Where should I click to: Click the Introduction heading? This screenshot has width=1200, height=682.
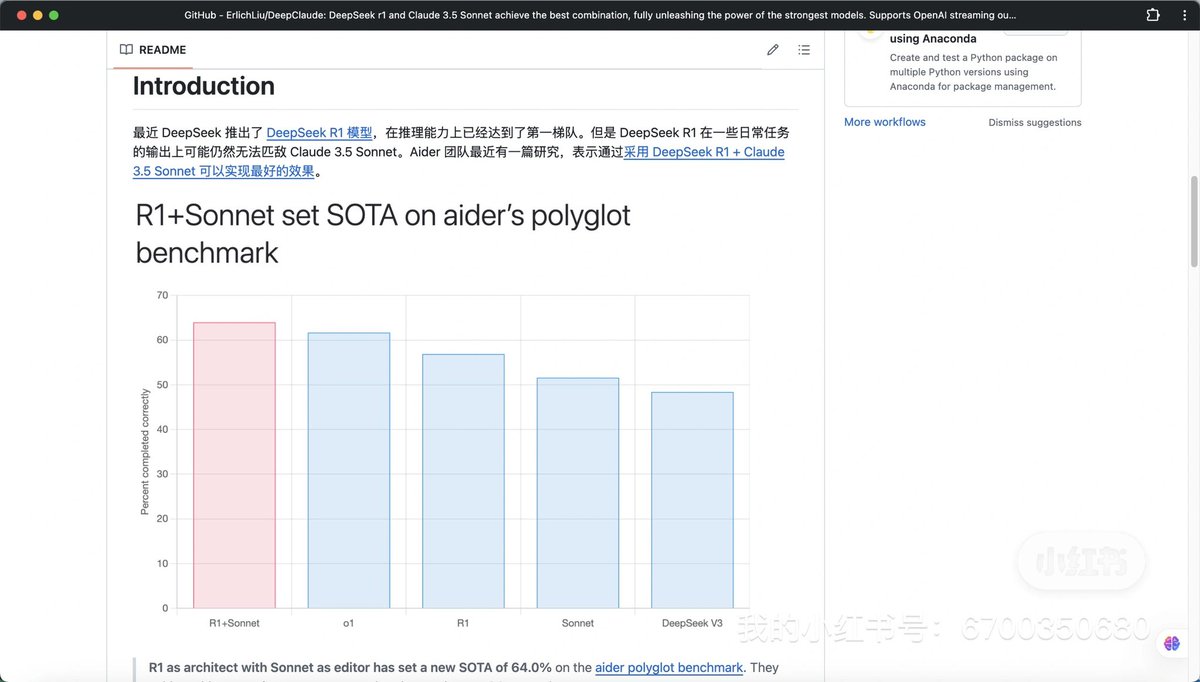204,86
